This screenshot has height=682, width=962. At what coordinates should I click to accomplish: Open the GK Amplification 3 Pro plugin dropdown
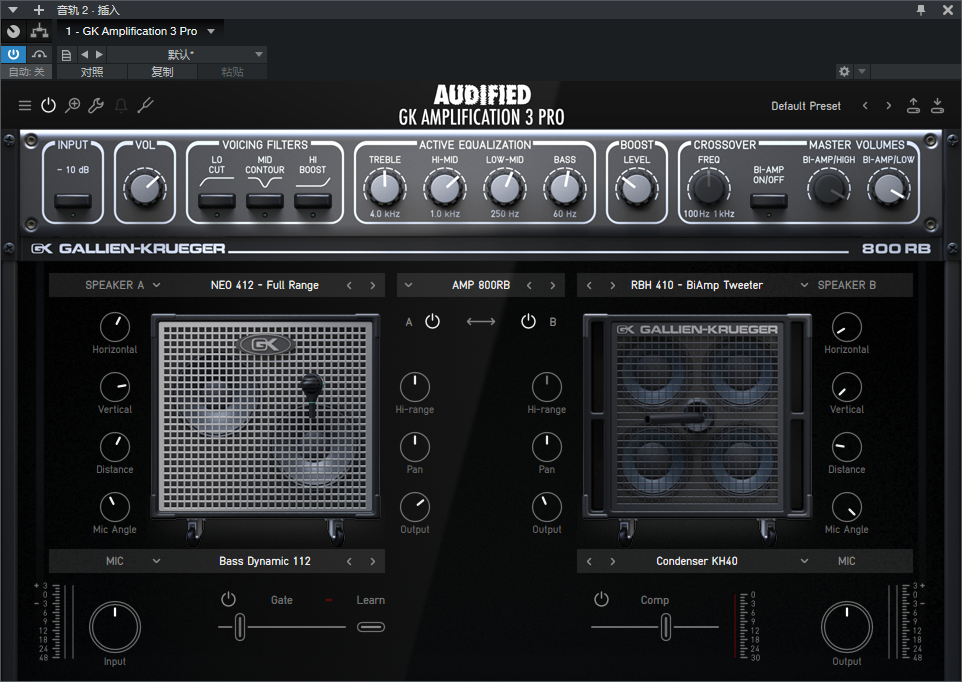click(x=211, y=31)
